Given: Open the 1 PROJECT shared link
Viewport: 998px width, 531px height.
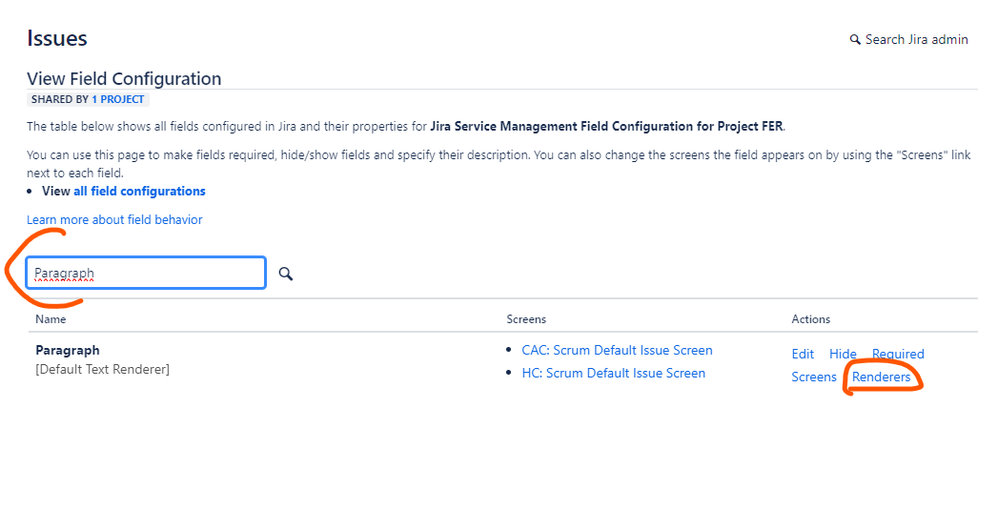Looking at the screenshot, I should coord(118,99).
